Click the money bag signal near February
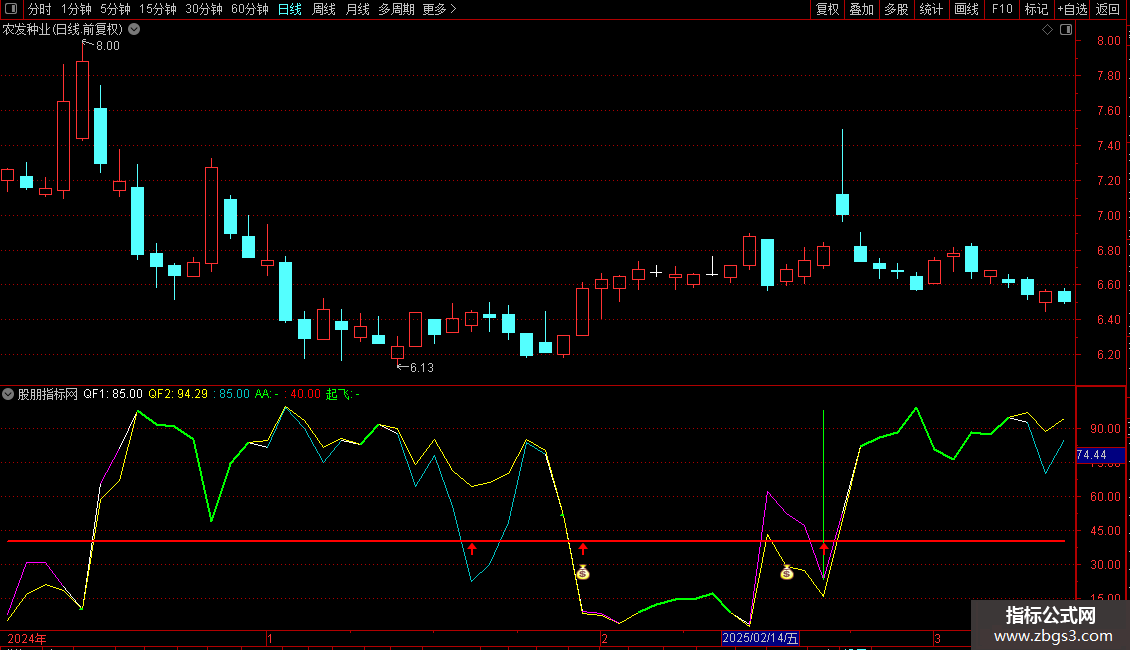The image size is (1130, 650). click(583, 572)
